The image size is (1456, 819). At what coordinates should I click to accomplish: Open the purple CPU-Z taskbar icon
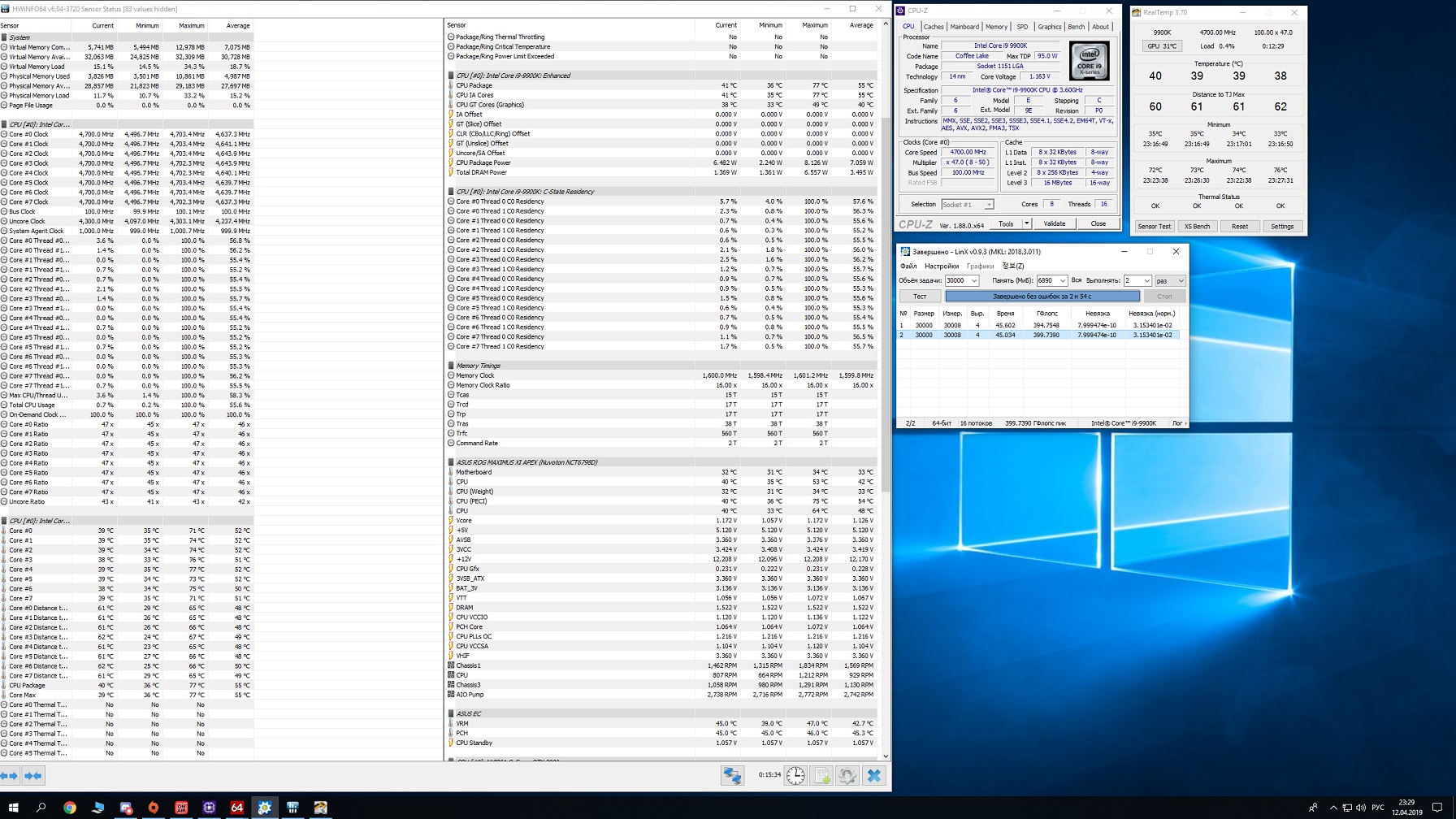209,808
